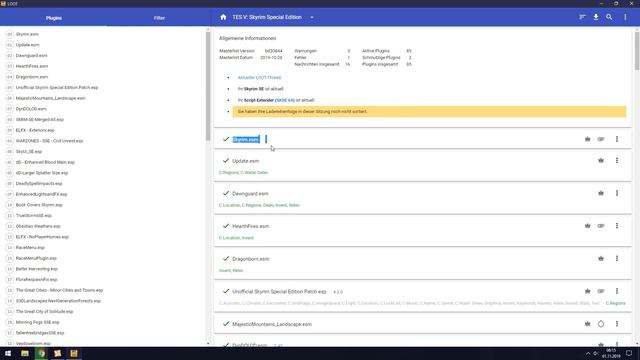Open the search icon in the toolbar
The width and height of the screenshot is (640, 360).
pyautogui.click(x=609, y=17)
